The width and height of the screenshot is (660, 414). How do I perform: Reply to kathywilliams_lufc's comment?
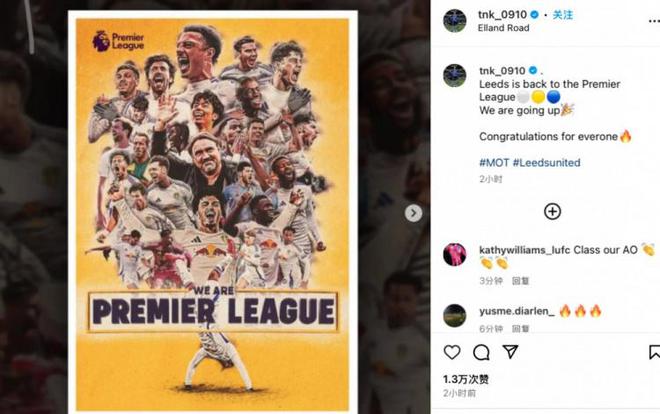point(520,281)
